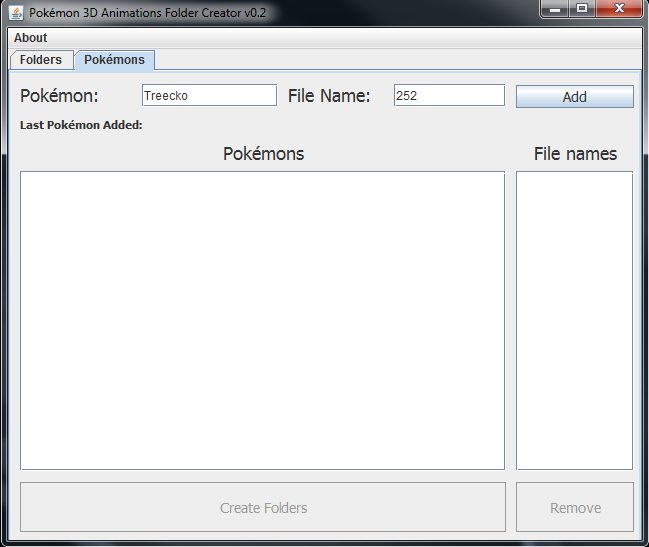Click the "Last Pokémon Added:" label
The image size is (649, 547).
81,126
